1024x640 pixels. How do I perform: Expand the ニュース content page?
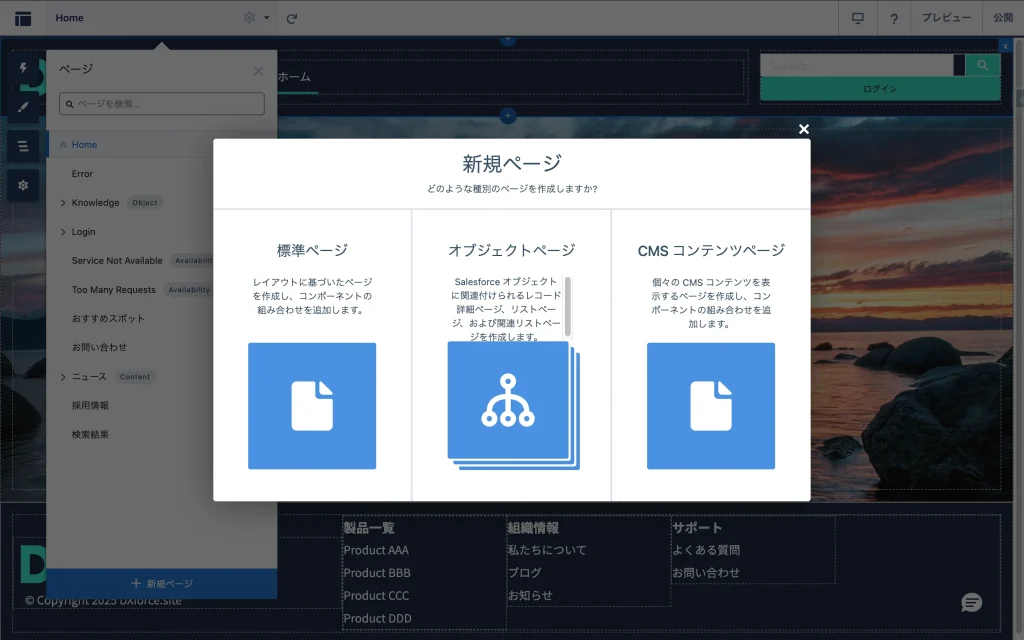(63, 377)
